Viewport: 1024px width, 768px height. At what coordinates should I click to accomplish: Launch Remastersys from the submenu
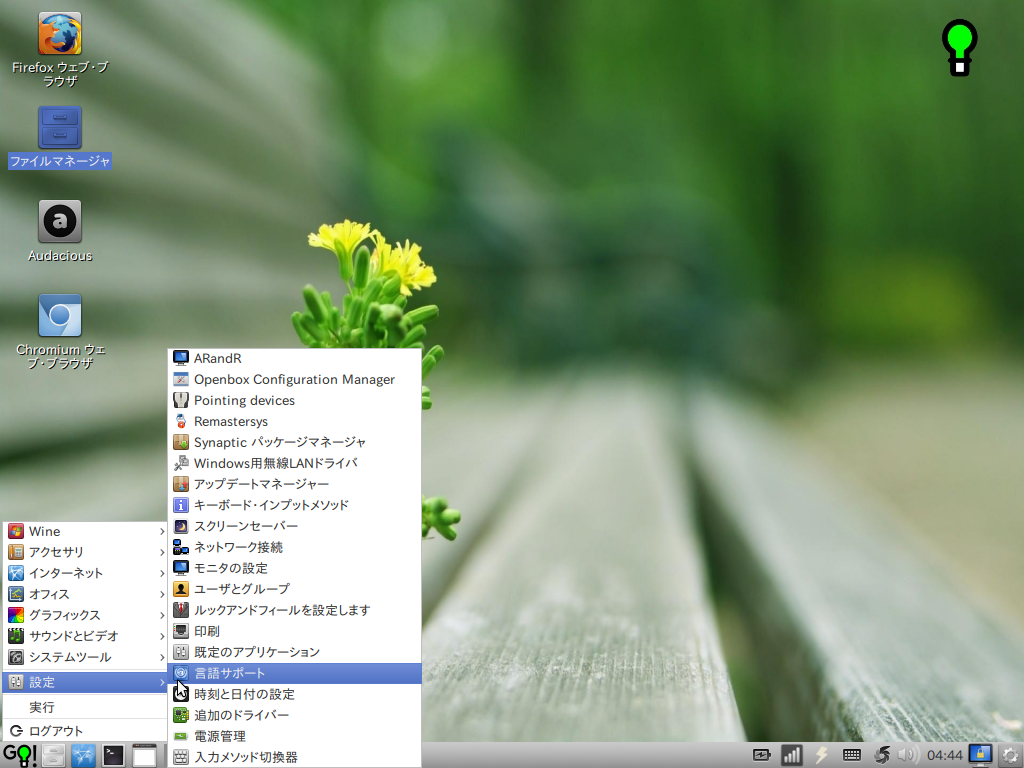click(295, 421)
